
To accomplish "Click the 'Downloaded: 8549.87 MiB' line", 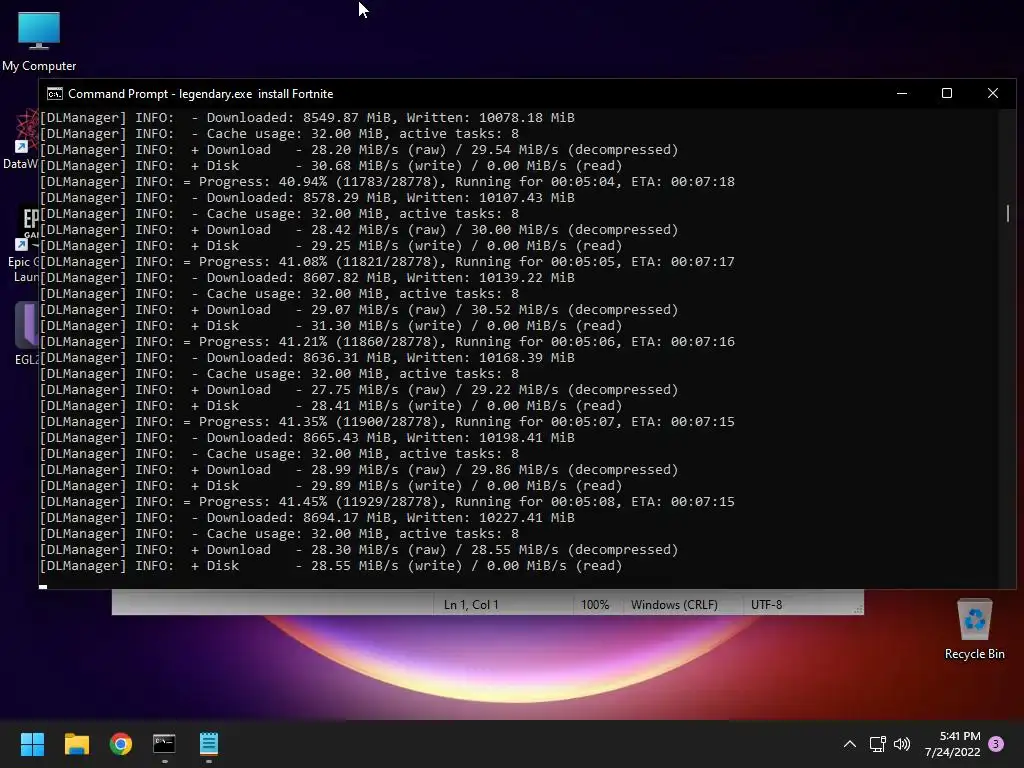I will point(308,118).
